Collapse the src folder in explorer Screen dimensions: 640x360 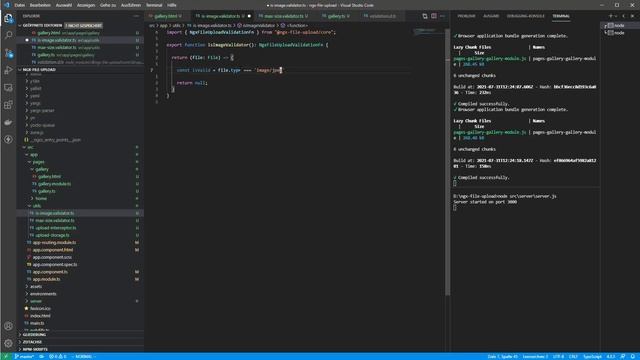click(x=31, y=147)
